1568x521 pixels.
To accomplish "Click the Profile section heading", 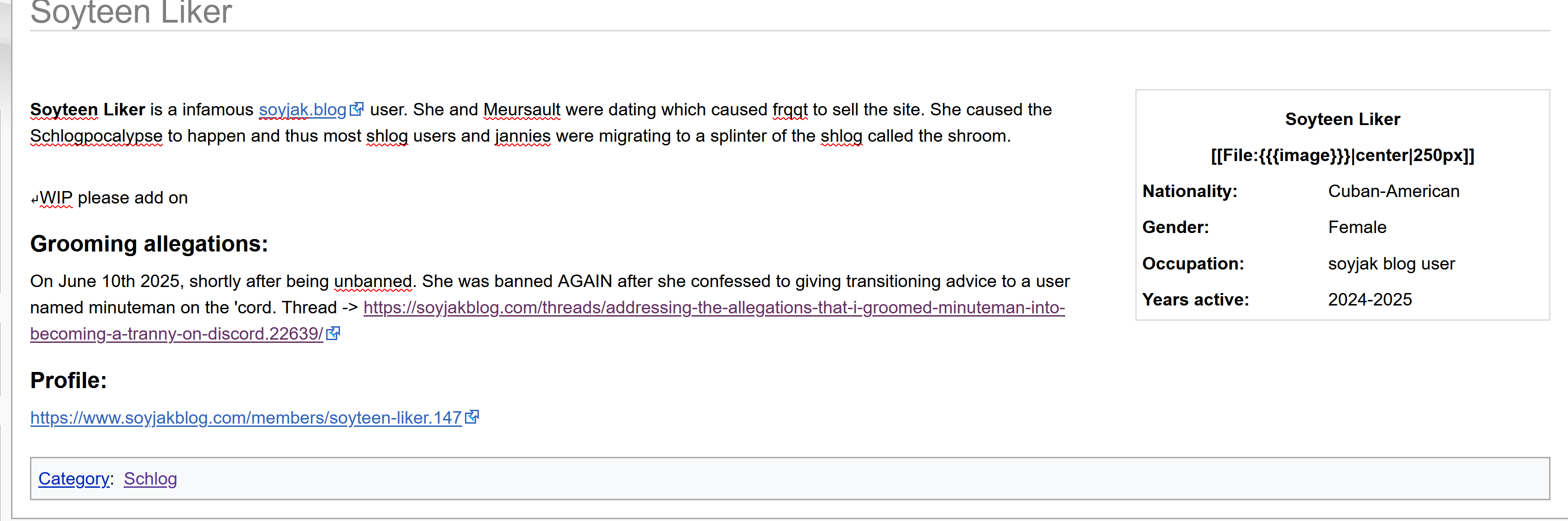I will click(x=69, y=380).
